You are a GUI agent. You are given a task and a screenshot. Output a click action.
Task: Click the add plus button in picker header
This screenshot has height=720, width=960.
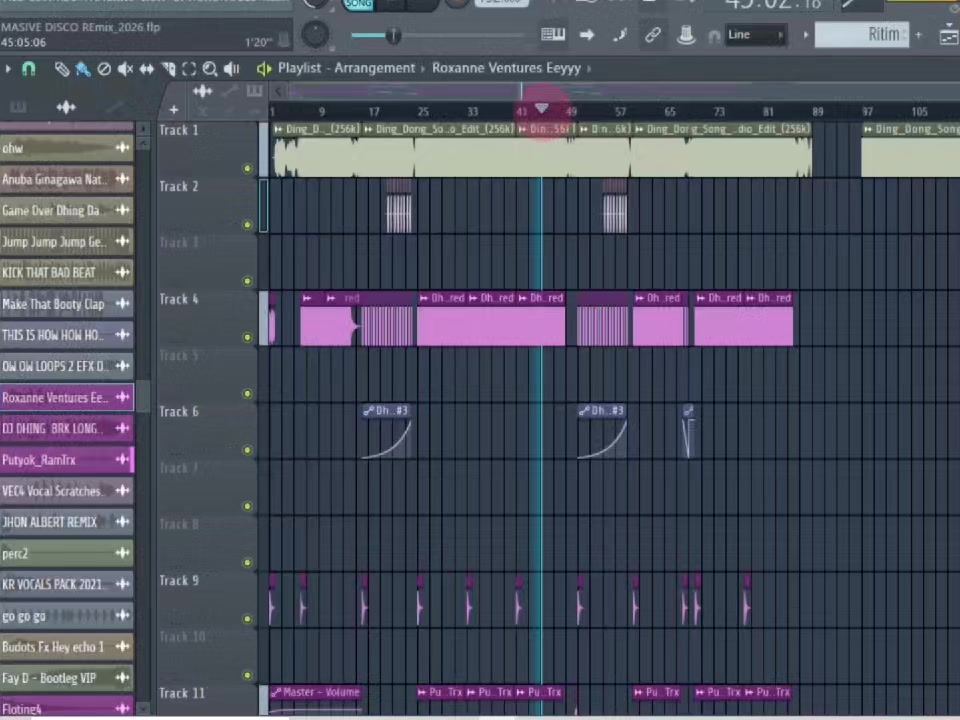coord(174,110)
